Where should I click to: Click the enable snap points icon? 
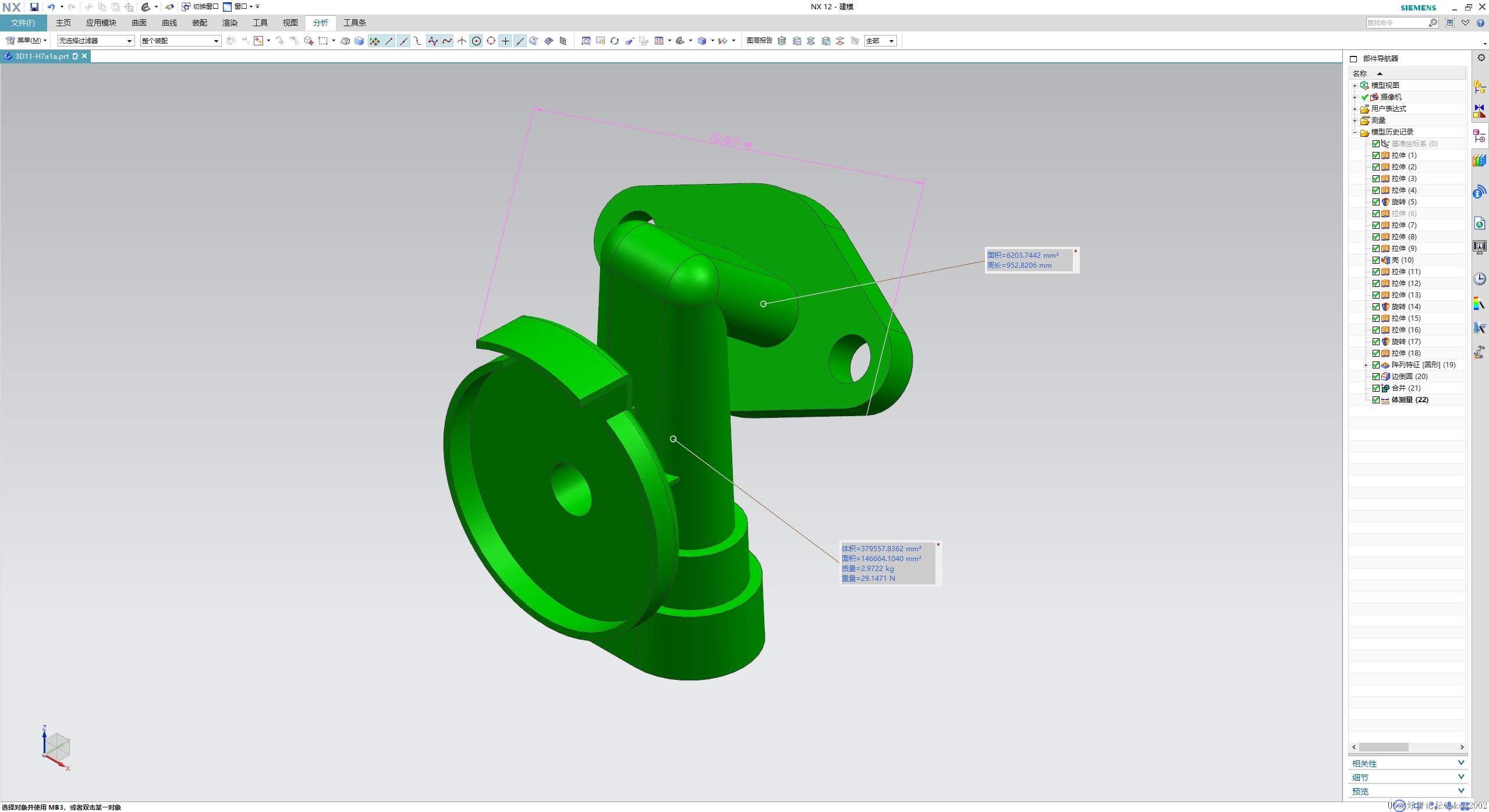(374, 41)
